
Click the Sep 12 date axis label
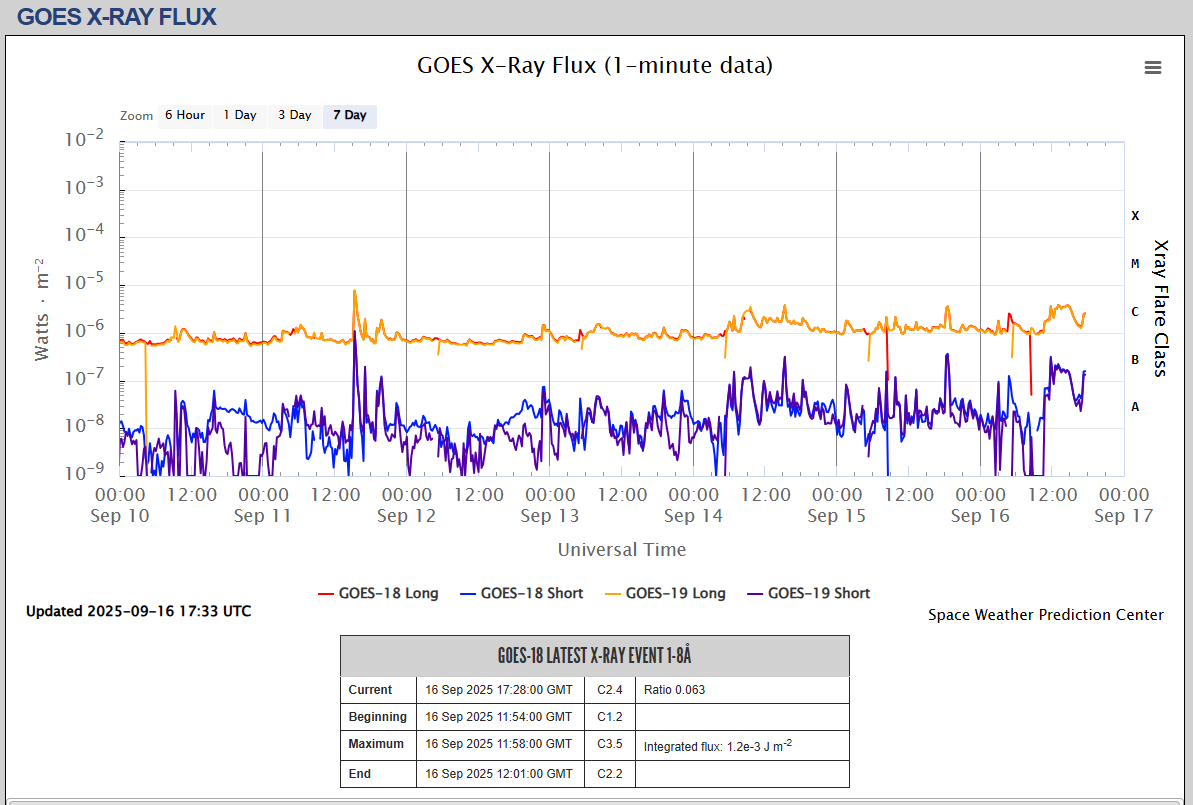406,516
